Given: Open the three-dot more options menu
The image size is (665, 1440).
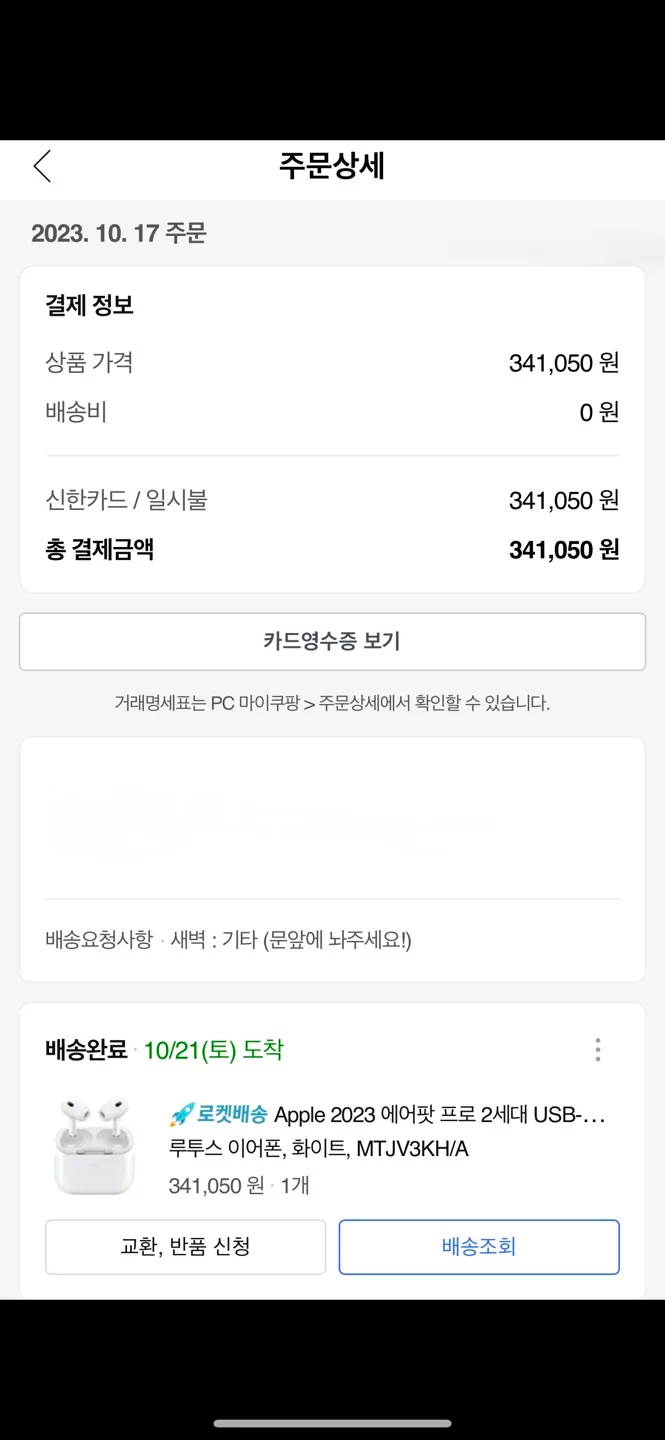Looking at the screenshot, I should coord(597,1049).
